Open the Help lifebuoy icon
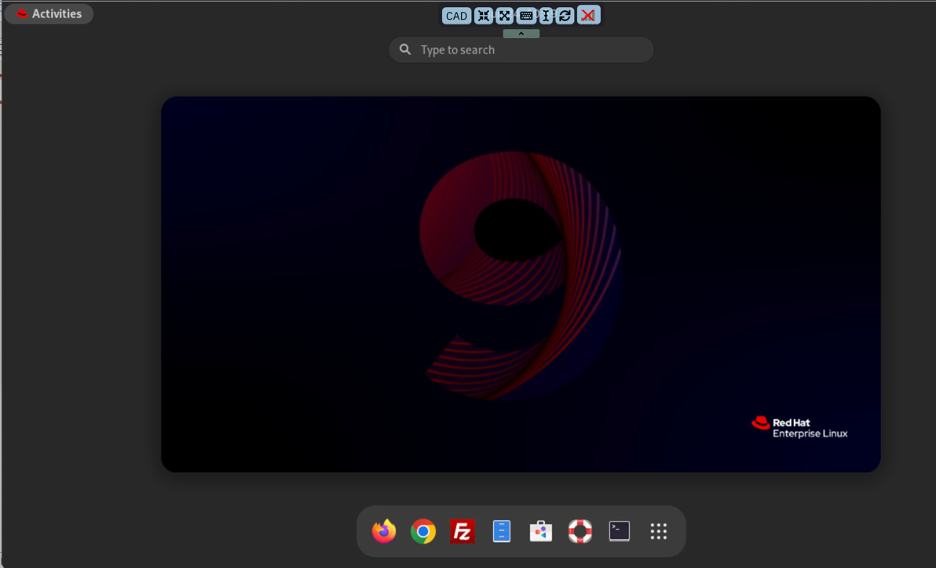Image resolution: width=936 pixels, height=568 pixels. tap(580, 531)
